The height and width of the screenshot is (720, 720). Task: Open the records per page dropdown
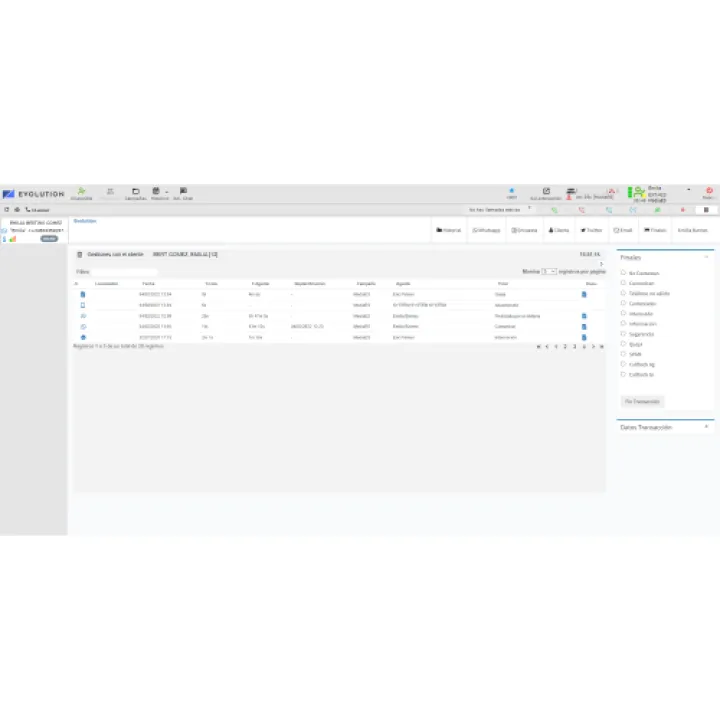pyautogui.click(x=549, y=271)
